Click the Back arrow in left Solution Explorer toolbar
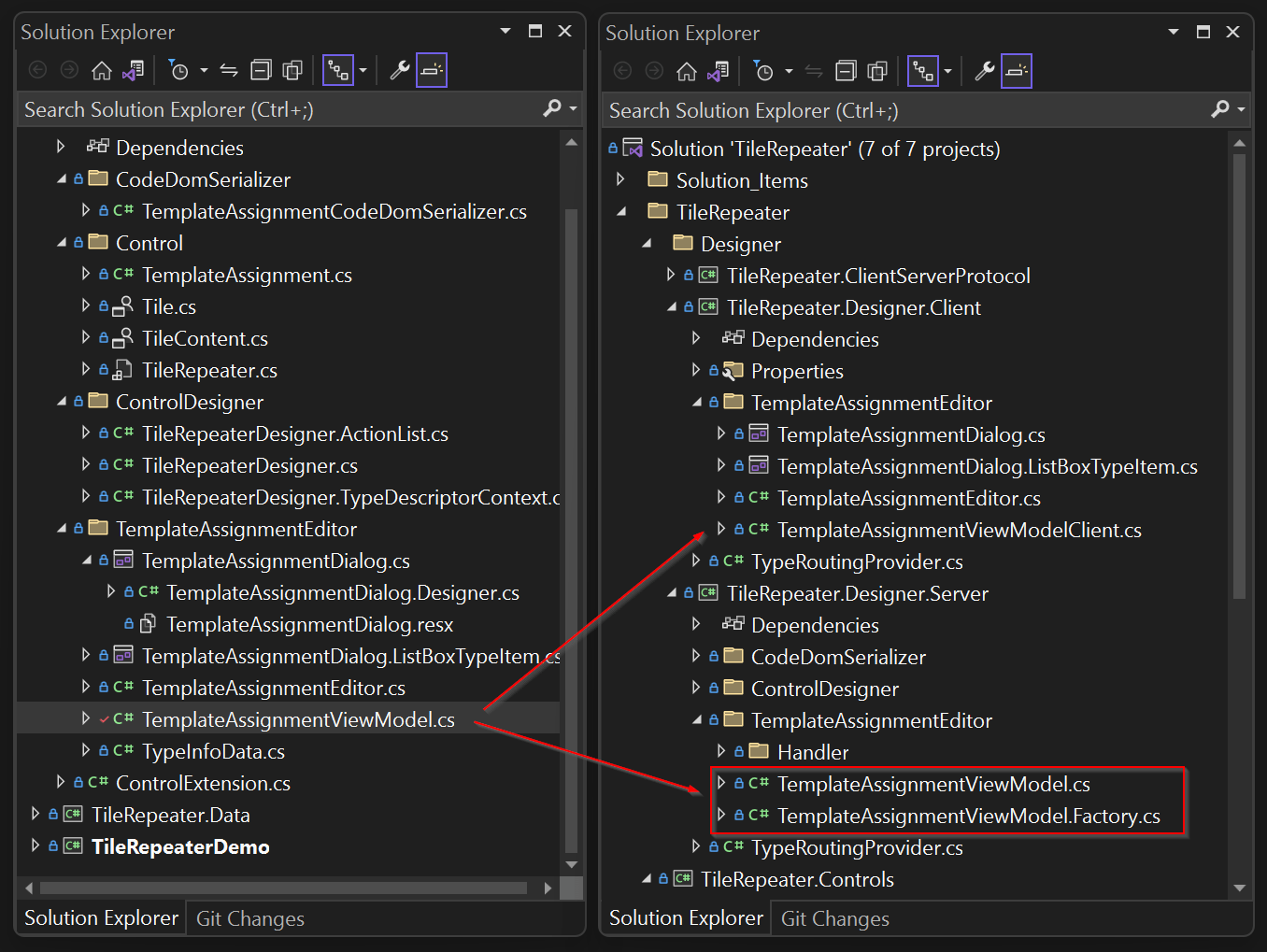This screenshot has height=952, width=1267. click(x=38, y=70)
